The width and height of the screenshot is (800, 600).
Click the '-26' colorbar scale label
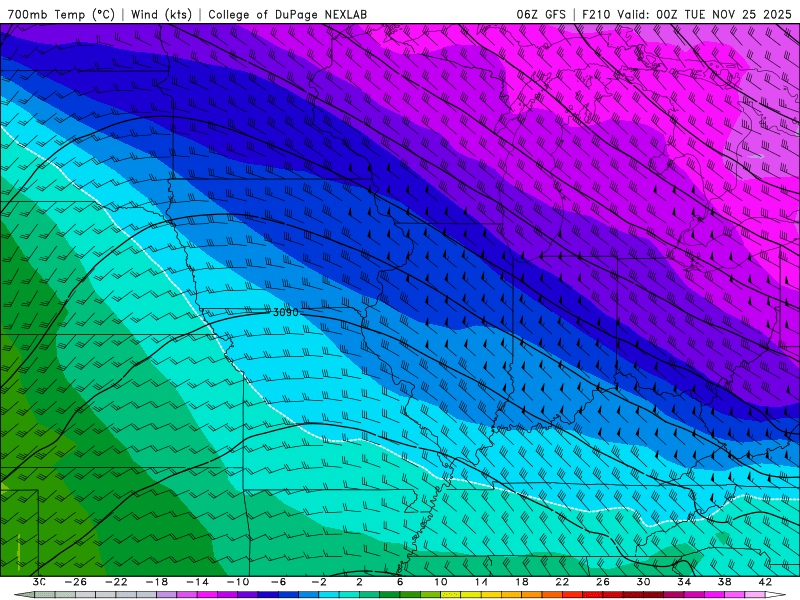coord(76,582)
